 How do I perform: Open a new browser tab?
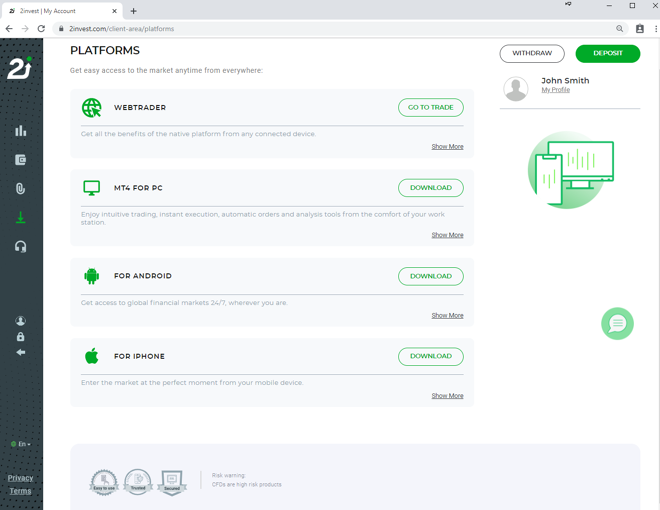133,11
